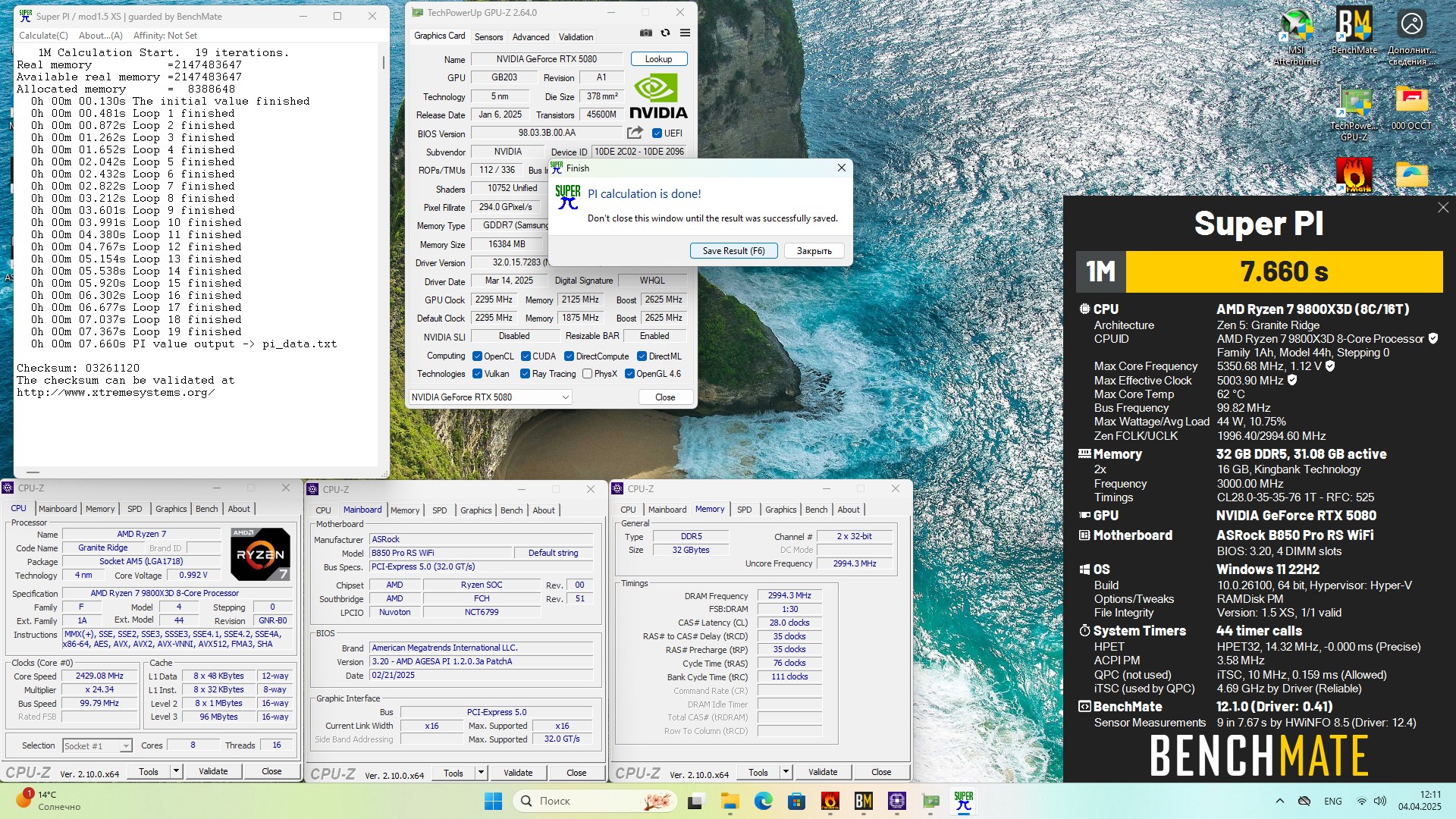
Task: Open SPD tab in the CPU-Z Memory window
Action: pyautogui.click(x=745, y=510)
